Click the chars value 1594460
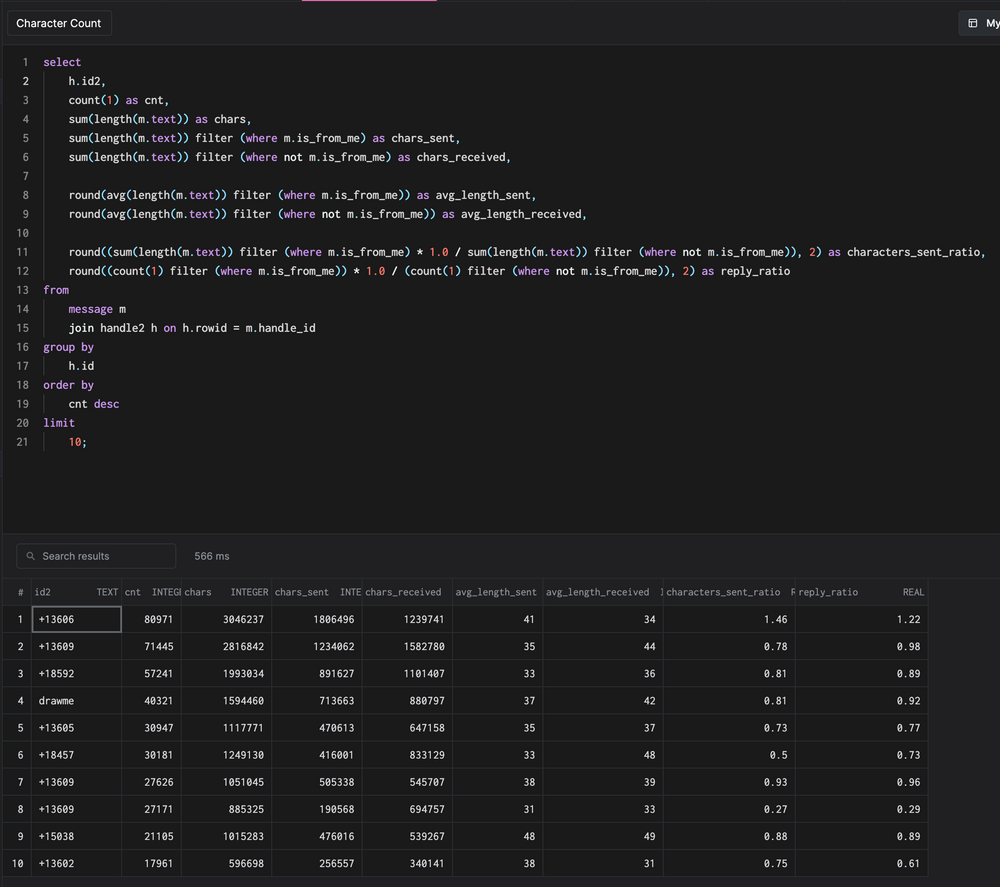The image size is (1000, 887). point(240,700)
